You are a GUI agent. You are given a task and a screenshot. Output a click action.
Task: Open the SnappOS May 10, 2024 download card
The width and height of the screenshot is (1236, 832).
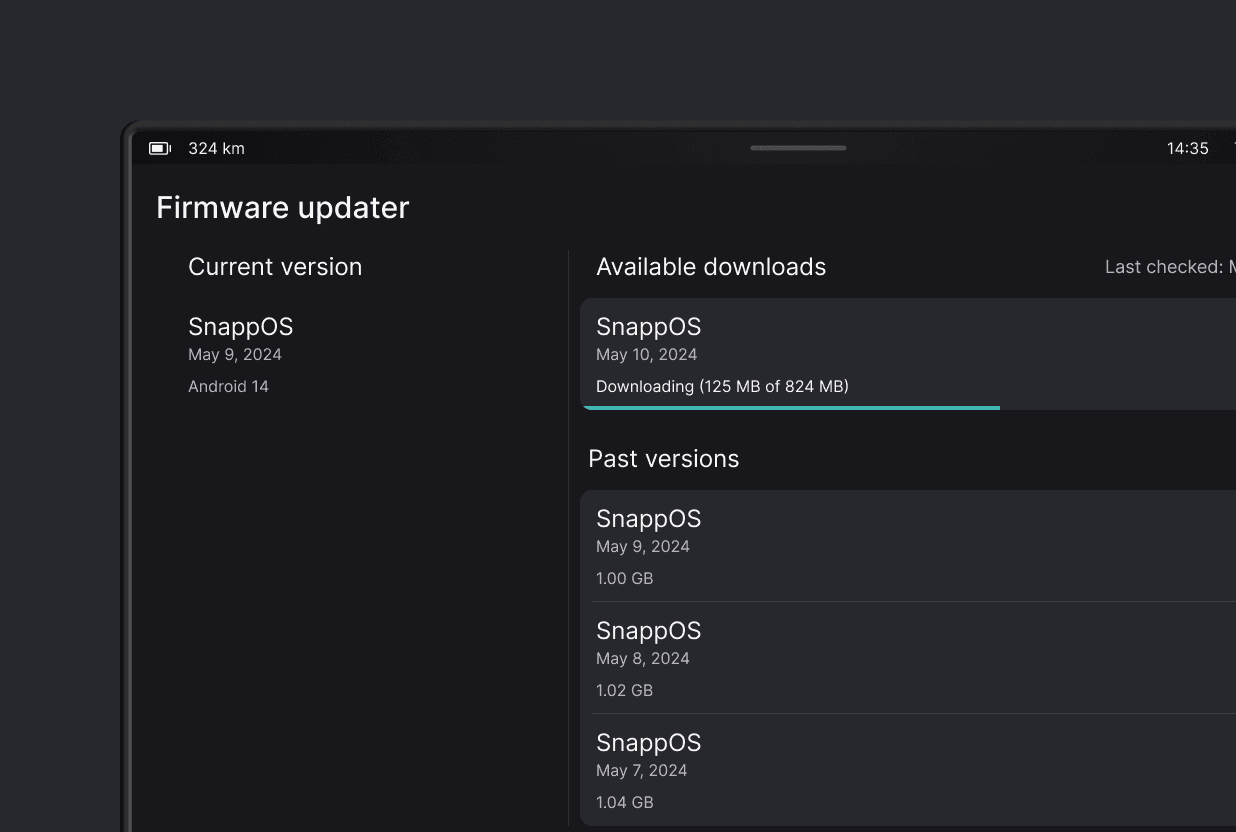click(x=908, y=354)
